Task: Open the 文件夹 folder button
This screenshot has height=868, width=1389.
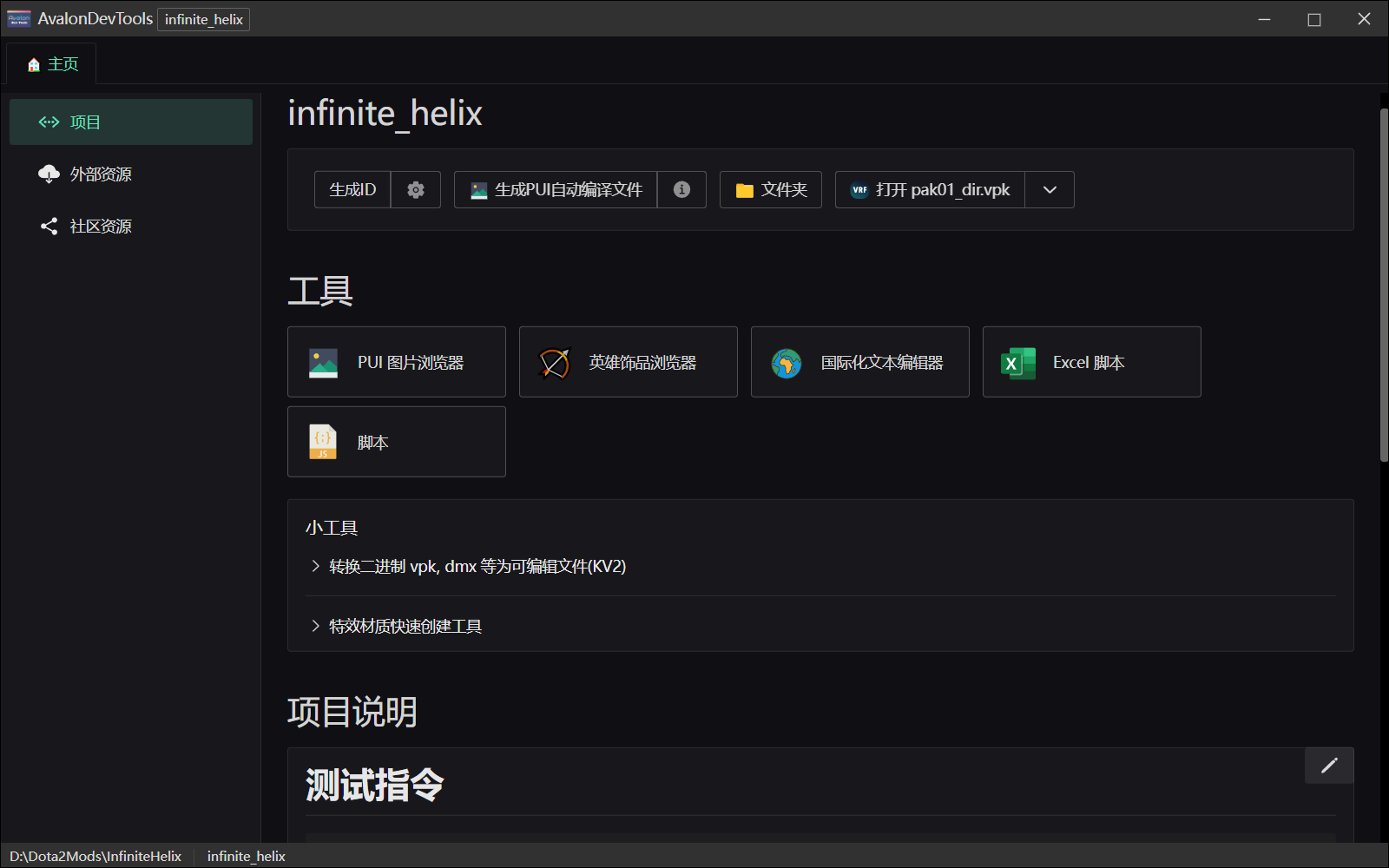Action: (771, 189)
